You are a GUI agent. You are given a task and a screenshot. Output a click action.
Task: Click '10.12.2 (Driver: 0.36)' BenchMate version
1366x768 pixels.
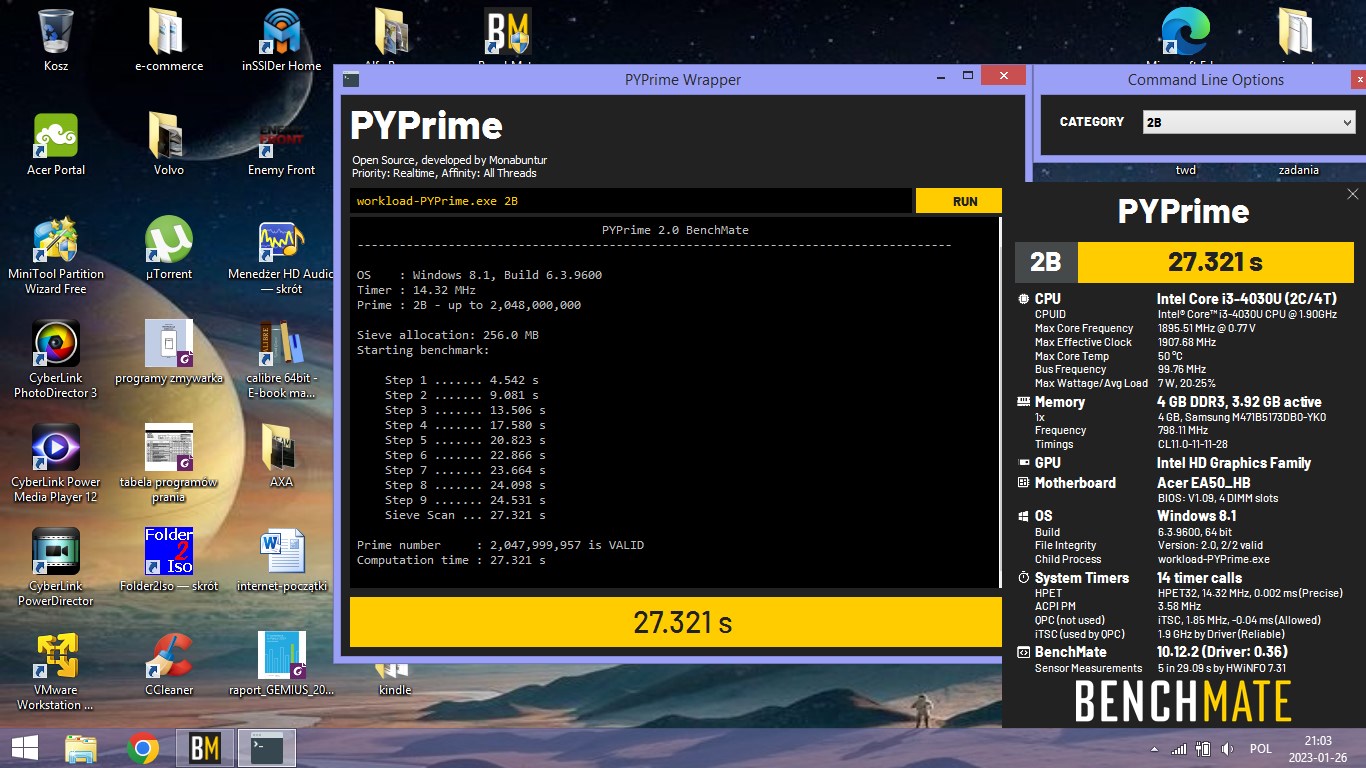1222,652
